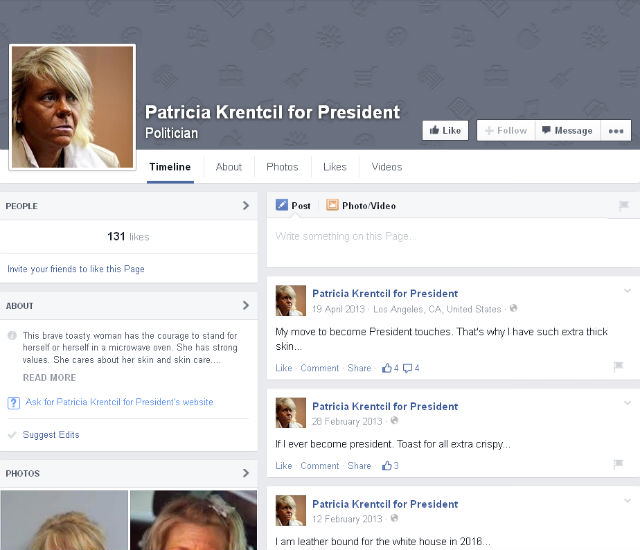Screen dimensions: 640x550
Task: Expand the Photos section arrow
Action: point(246,473)
